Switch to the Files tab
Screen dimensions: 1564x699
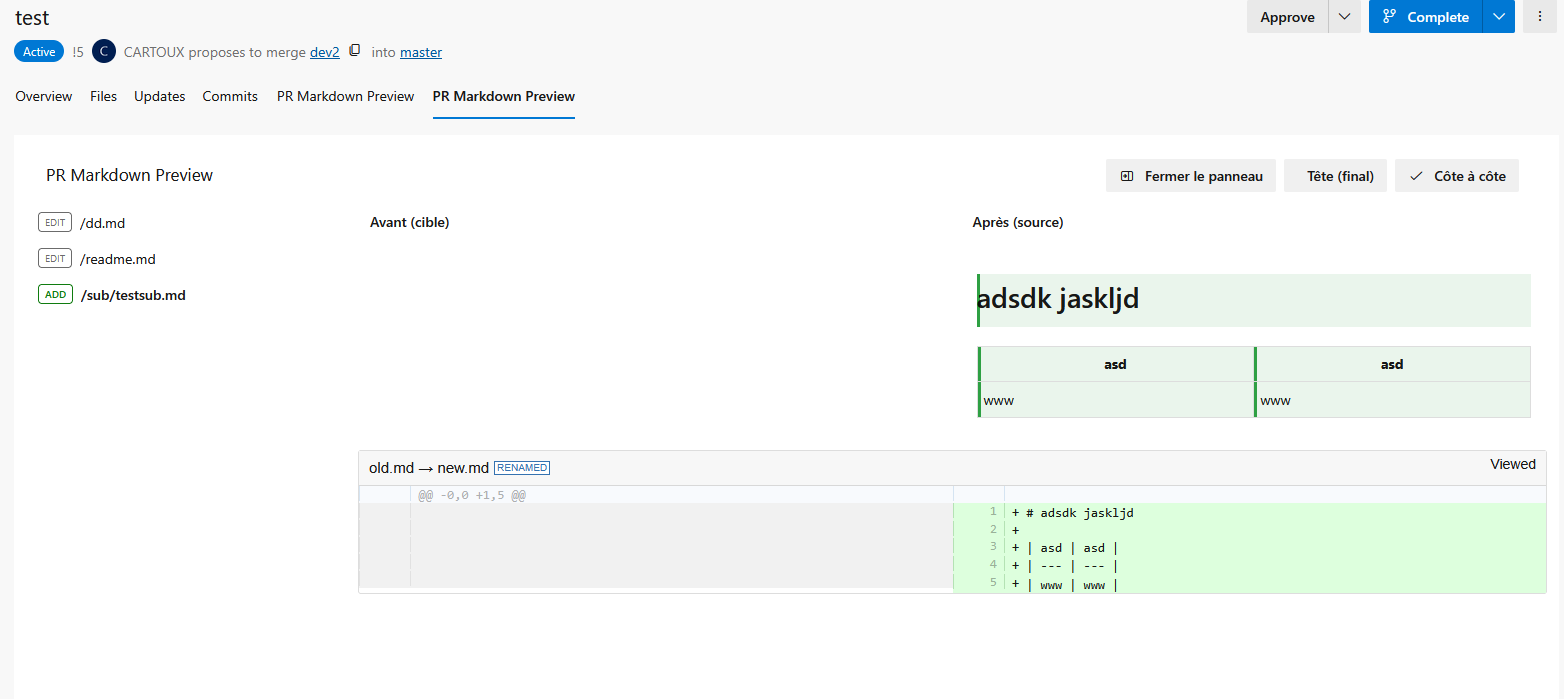103,97
